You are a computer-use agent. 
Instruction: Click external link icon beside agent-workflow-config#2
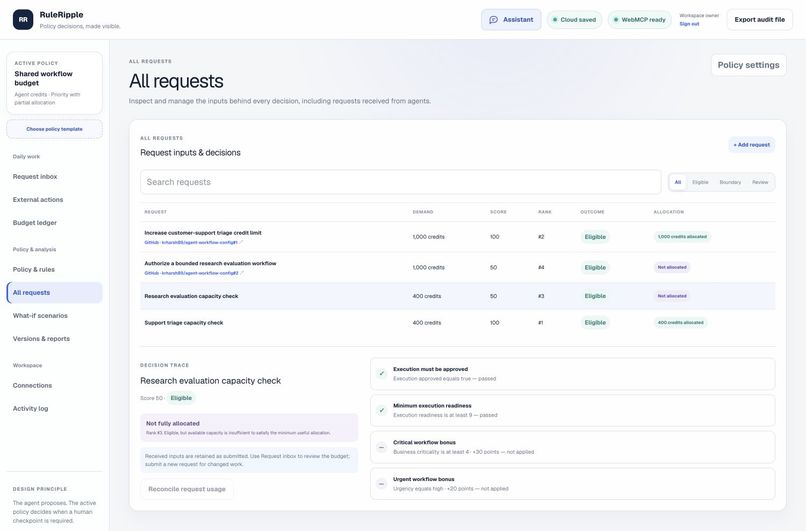tap(242, 273)
